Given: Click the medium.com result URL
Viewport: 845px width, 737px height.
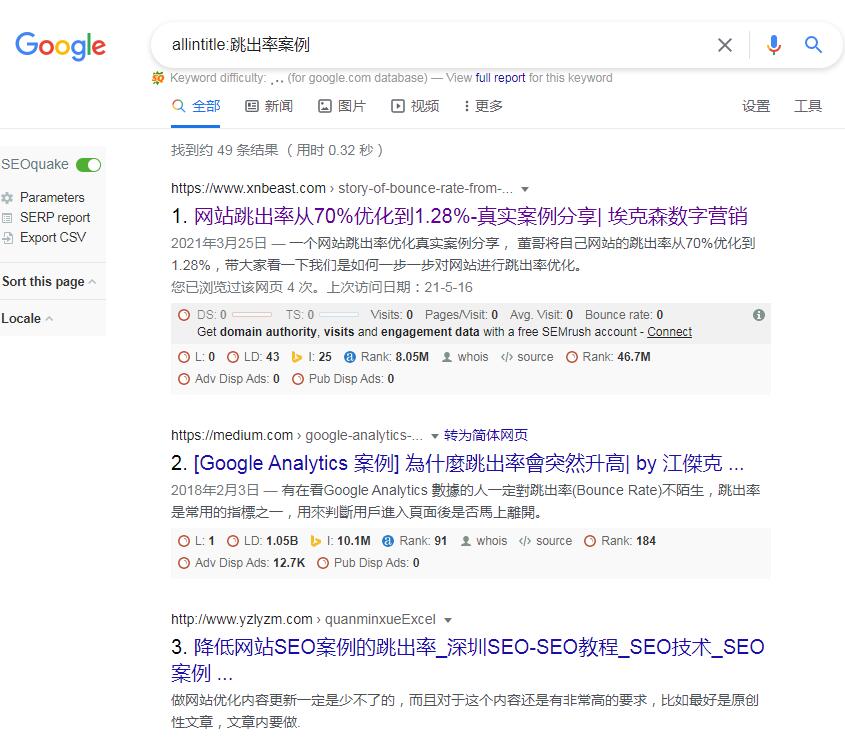Looking at the screenshot, I should [x=297, y=435].
